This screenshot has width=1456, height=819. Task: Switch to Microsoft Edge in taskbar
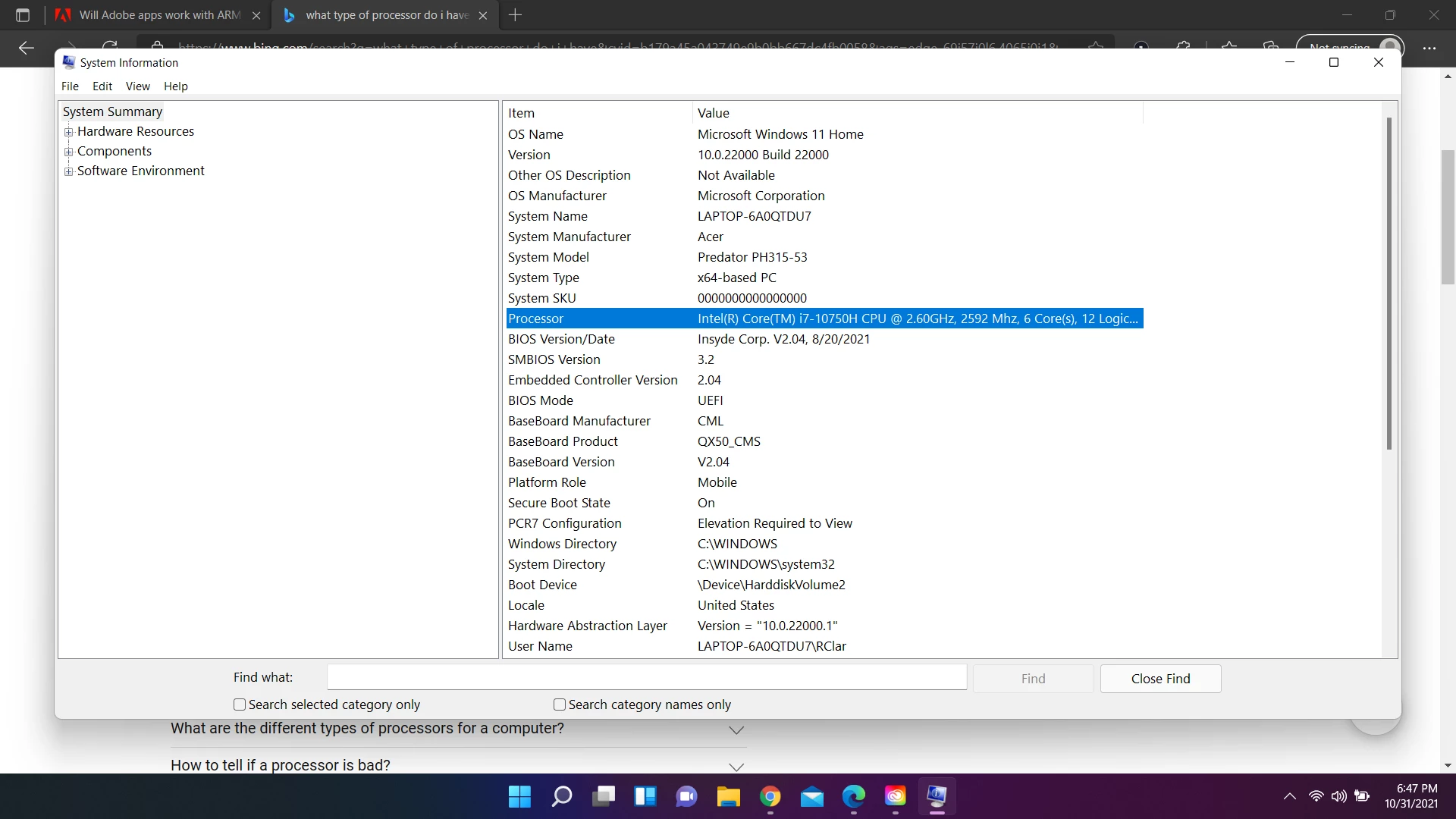854,796
